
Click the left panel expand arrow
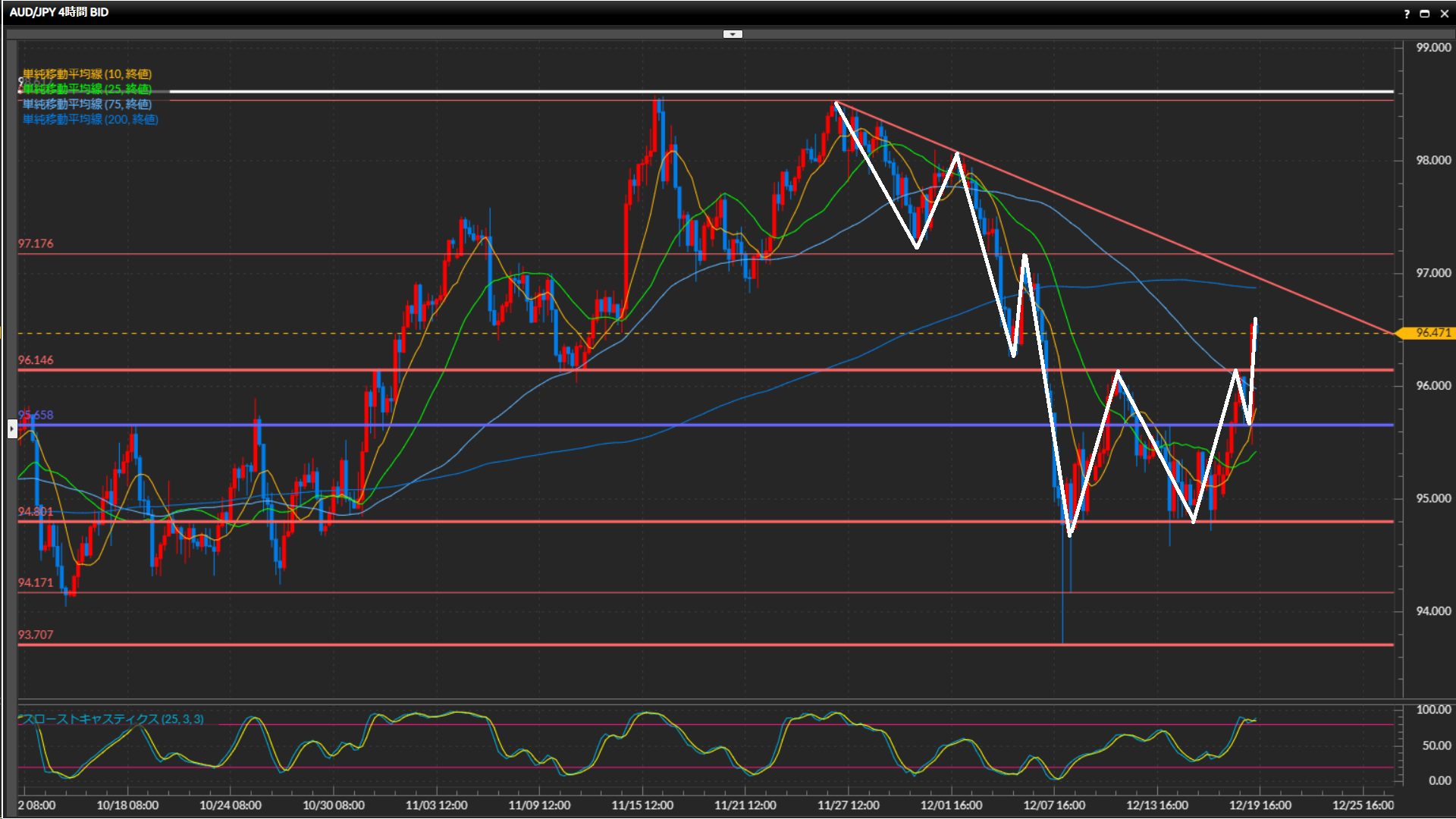pos(12,429)
